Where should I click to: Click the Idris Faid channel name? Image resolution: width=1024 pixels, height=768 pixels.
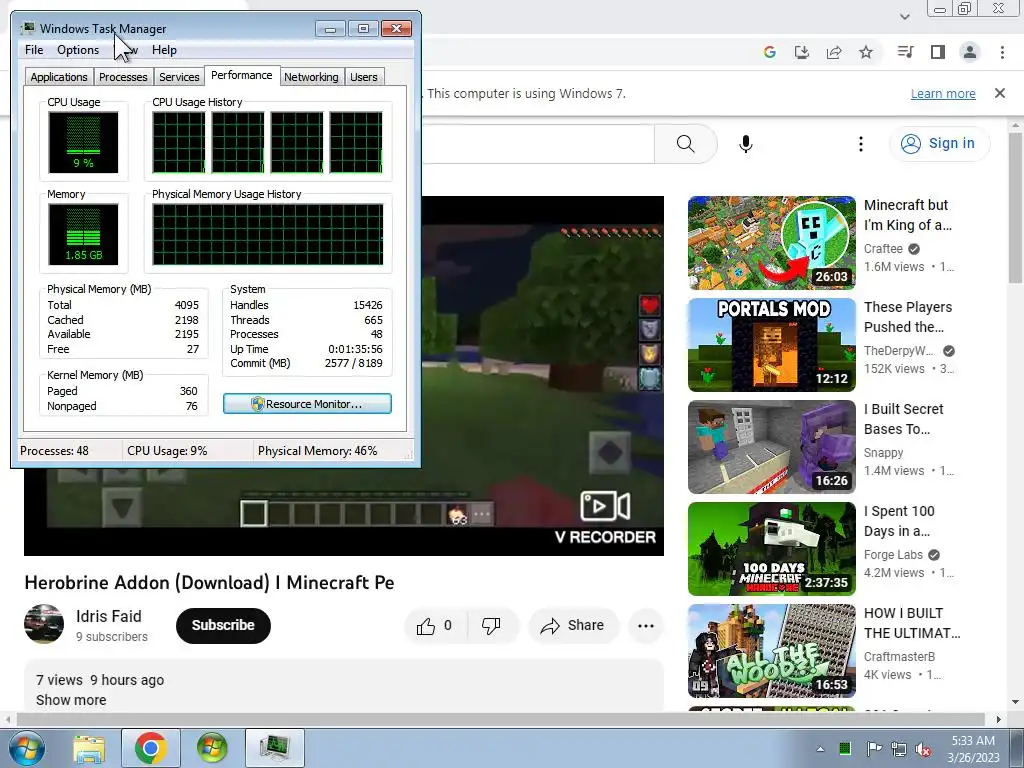point(108,616)
